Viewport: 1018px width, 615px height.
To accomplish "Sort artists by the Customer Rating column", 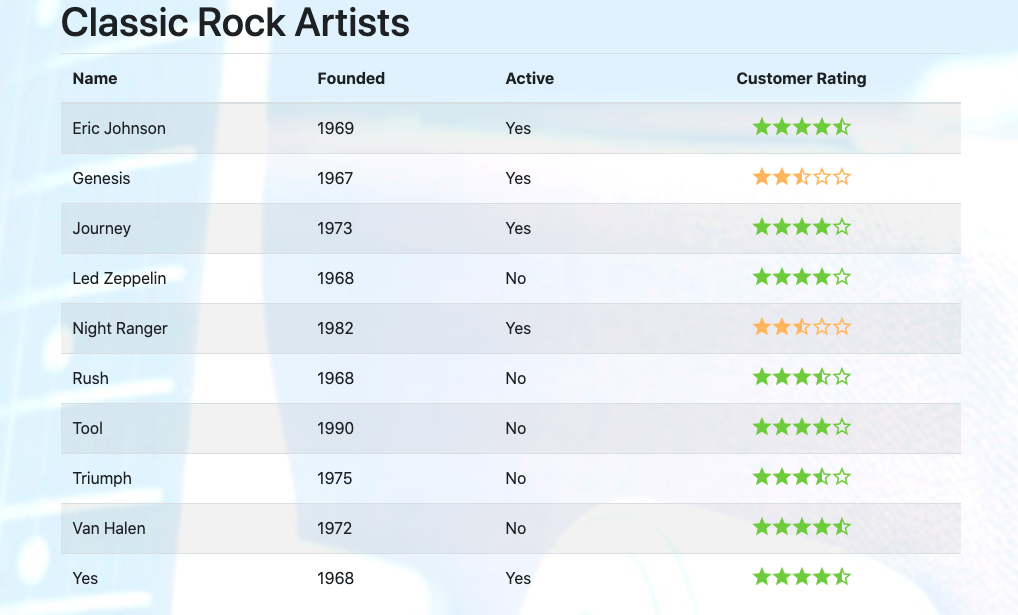I will (x=801, y=78).
